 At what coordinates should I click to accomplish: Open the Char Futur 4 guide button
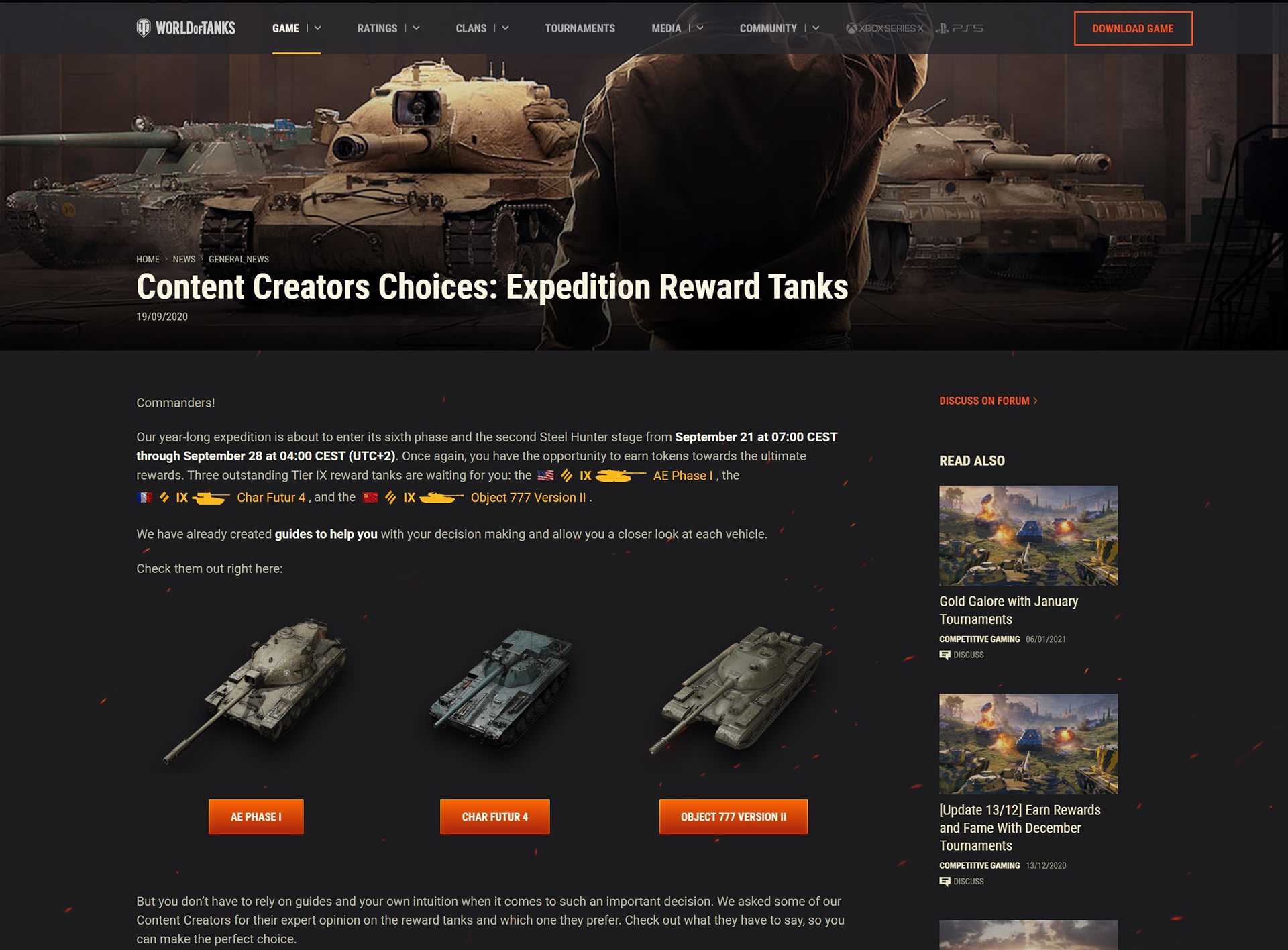(x=494, y=816)
